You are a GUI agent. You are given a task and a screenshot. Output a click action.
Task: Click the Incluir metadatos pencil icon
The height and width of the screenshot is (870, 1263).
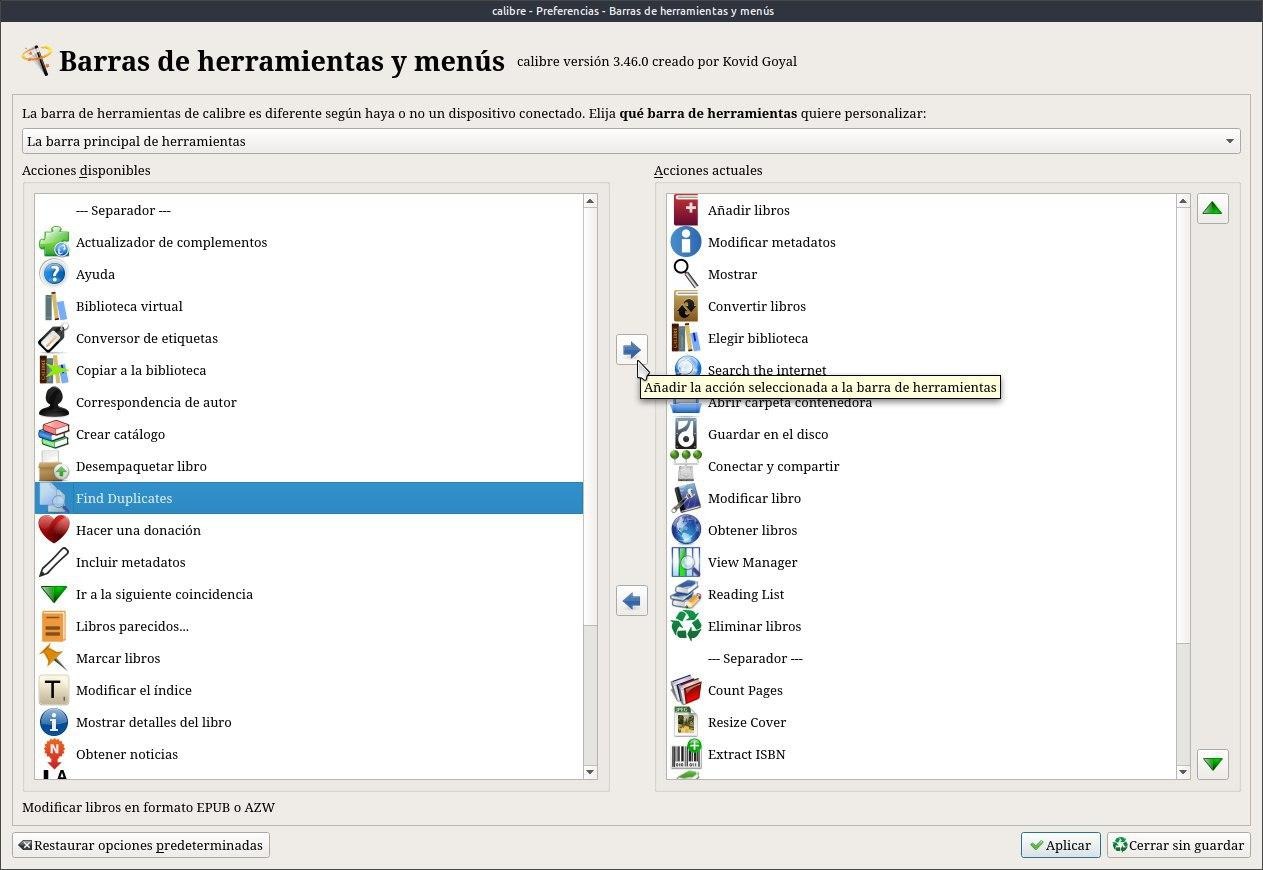(54, 562)
